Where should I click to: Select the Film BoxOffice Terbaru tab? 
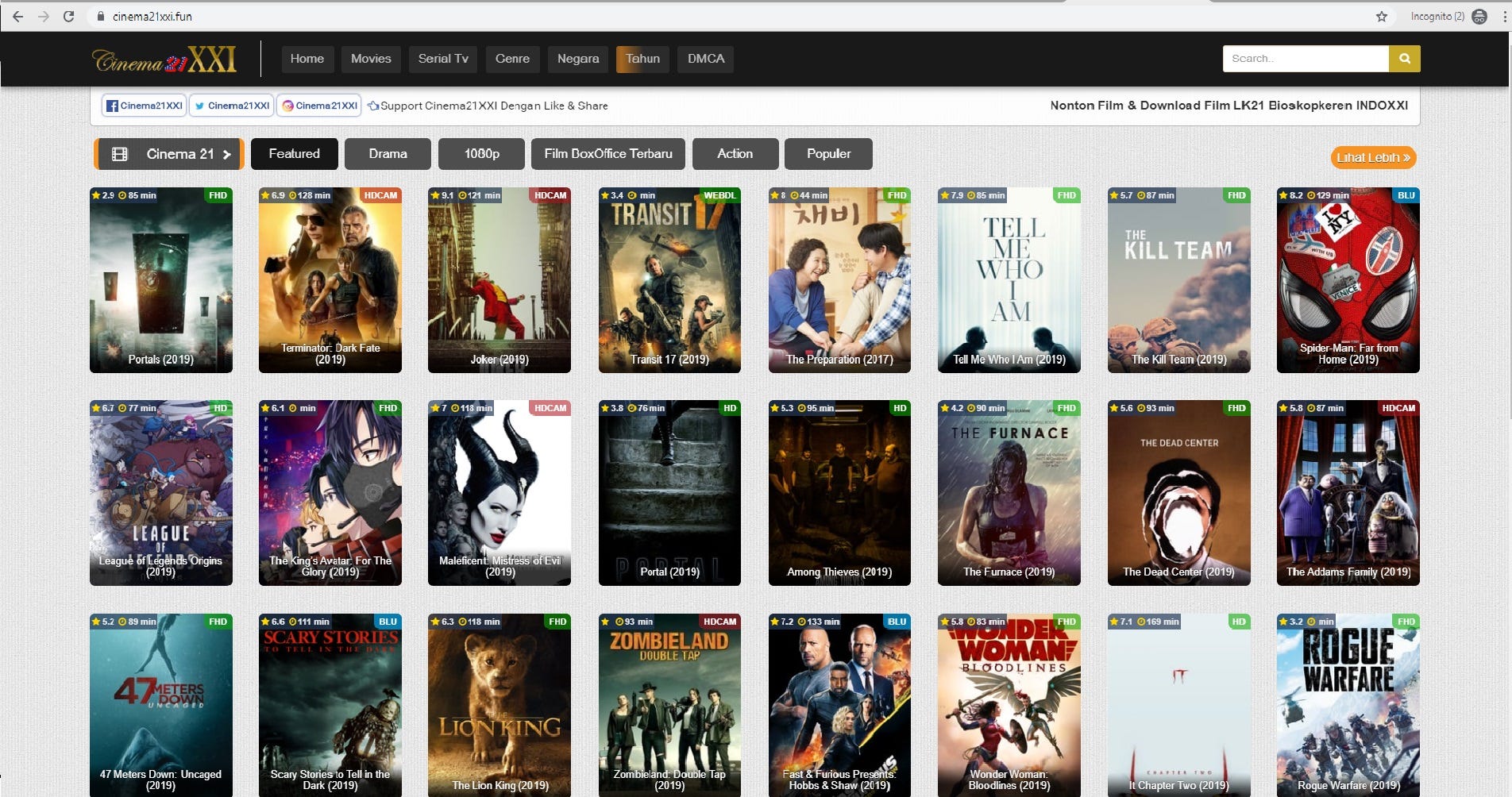(x=608, y=154)
